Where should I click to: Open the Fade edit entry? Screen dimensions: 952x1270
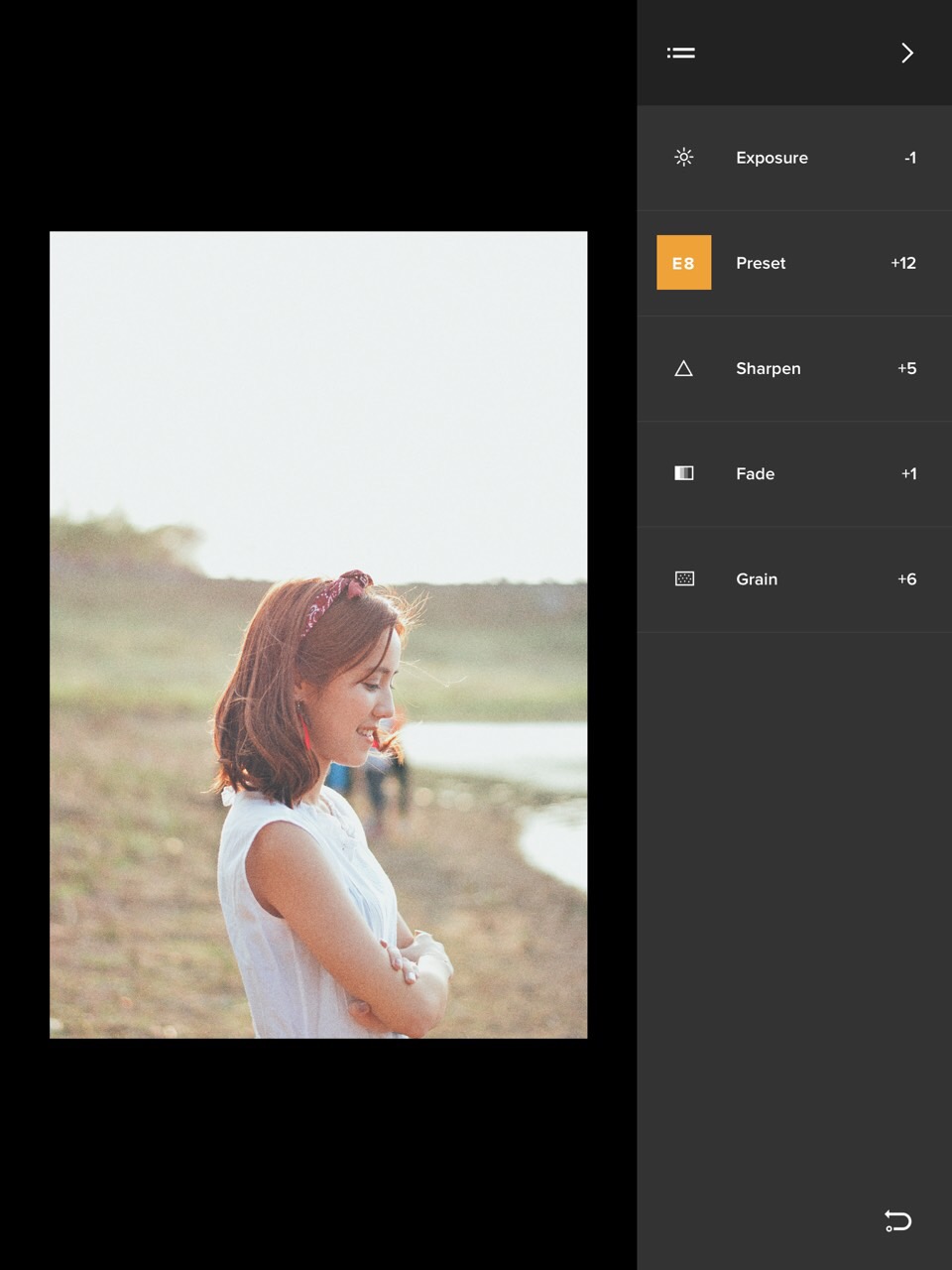794,473
